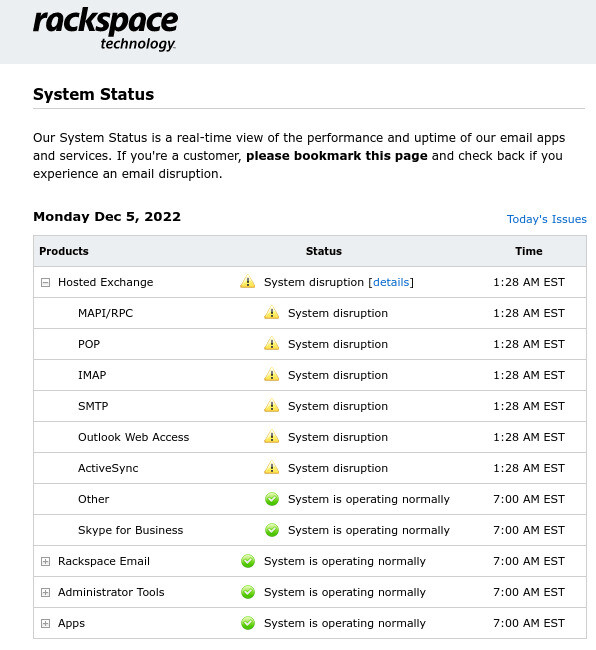Image resolution: width=596 pixels, height=650 pixels.
Task: Select the IMAP row label
Action: [92, 375]
